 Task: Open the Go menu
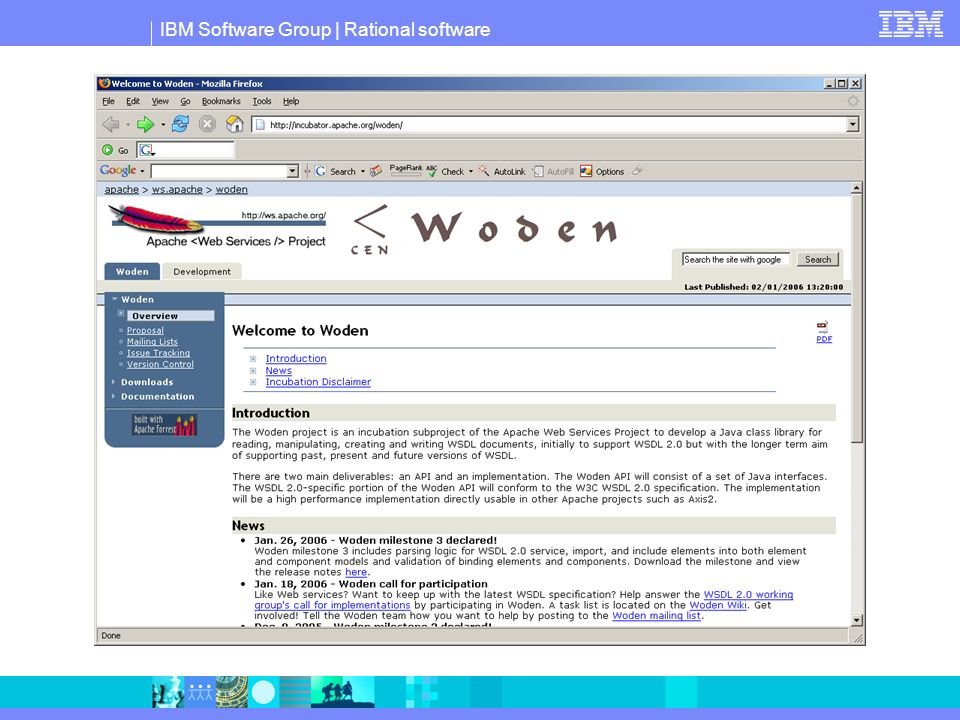pos(186,101)
